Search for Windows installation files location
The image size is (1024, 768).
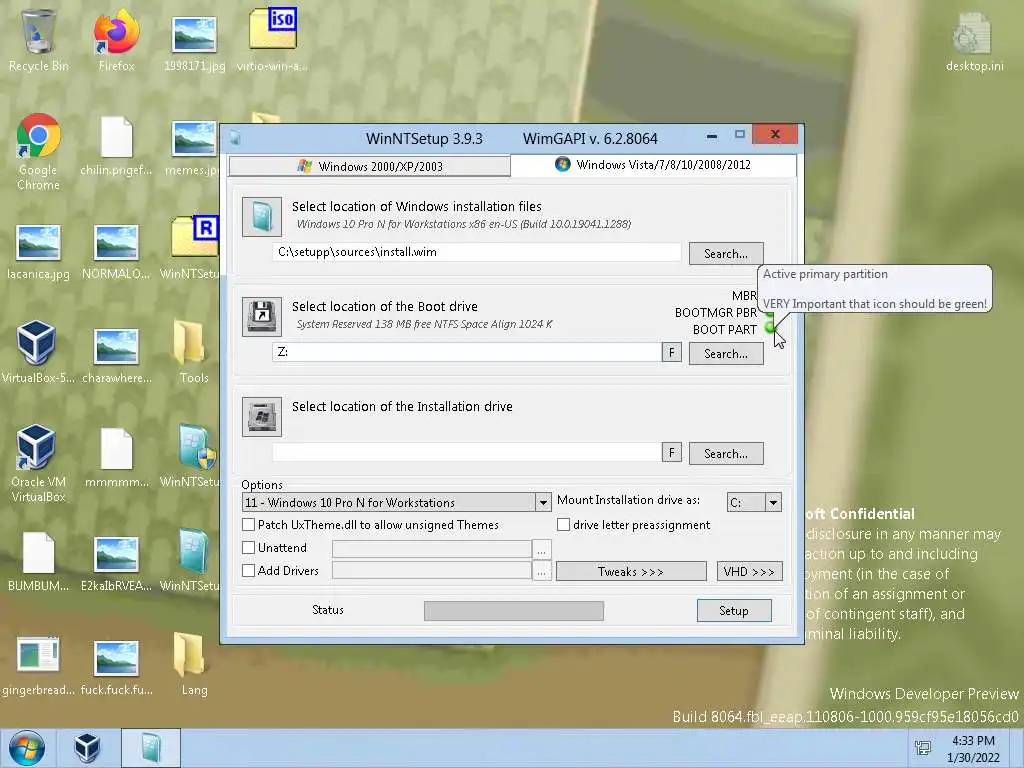pyautogui.click(x=726, y=253)
